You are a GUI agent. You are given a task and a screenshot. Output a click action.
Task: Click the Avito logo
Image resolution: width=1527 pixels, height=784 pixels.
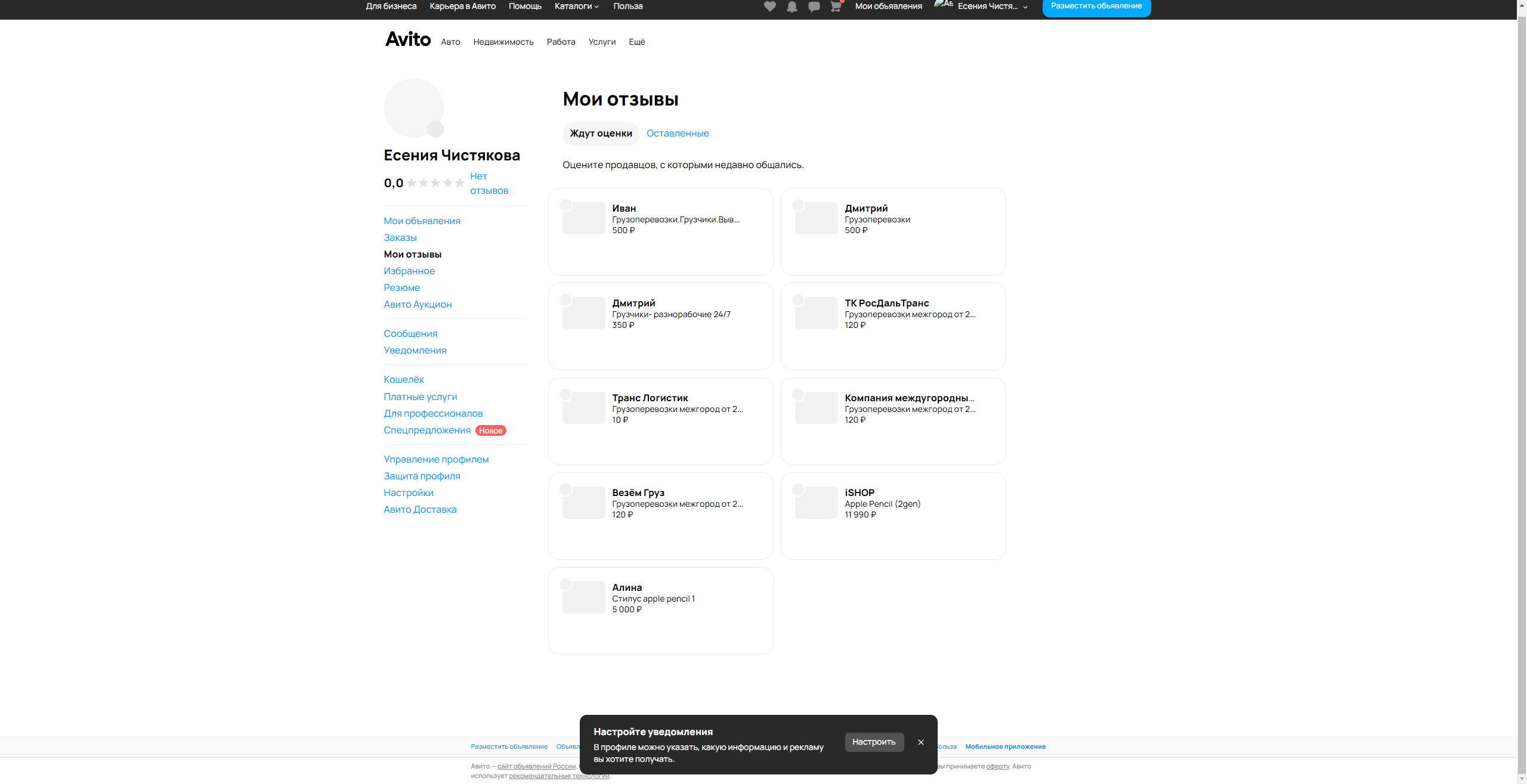tap(408, 39)
